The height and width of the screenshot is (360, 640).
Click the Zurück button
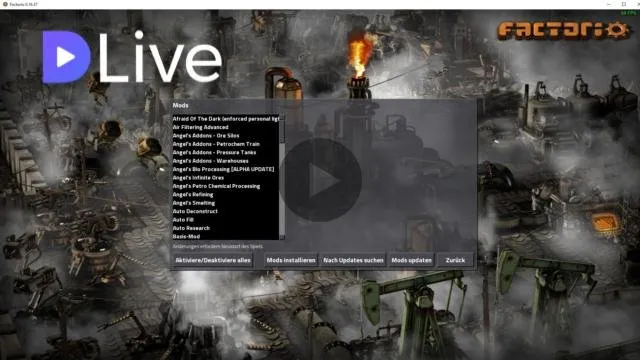click(x=455, y=260)
